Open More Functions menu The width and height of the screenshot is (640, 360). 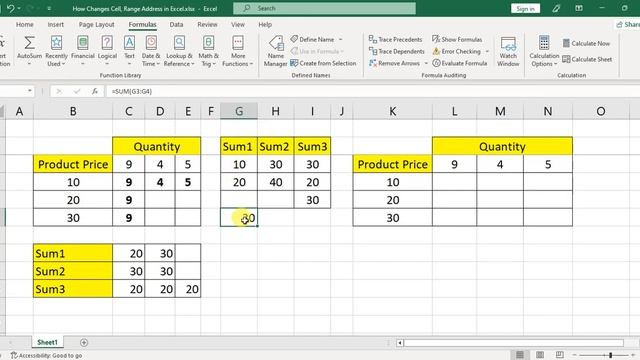[x=238, y=51]
